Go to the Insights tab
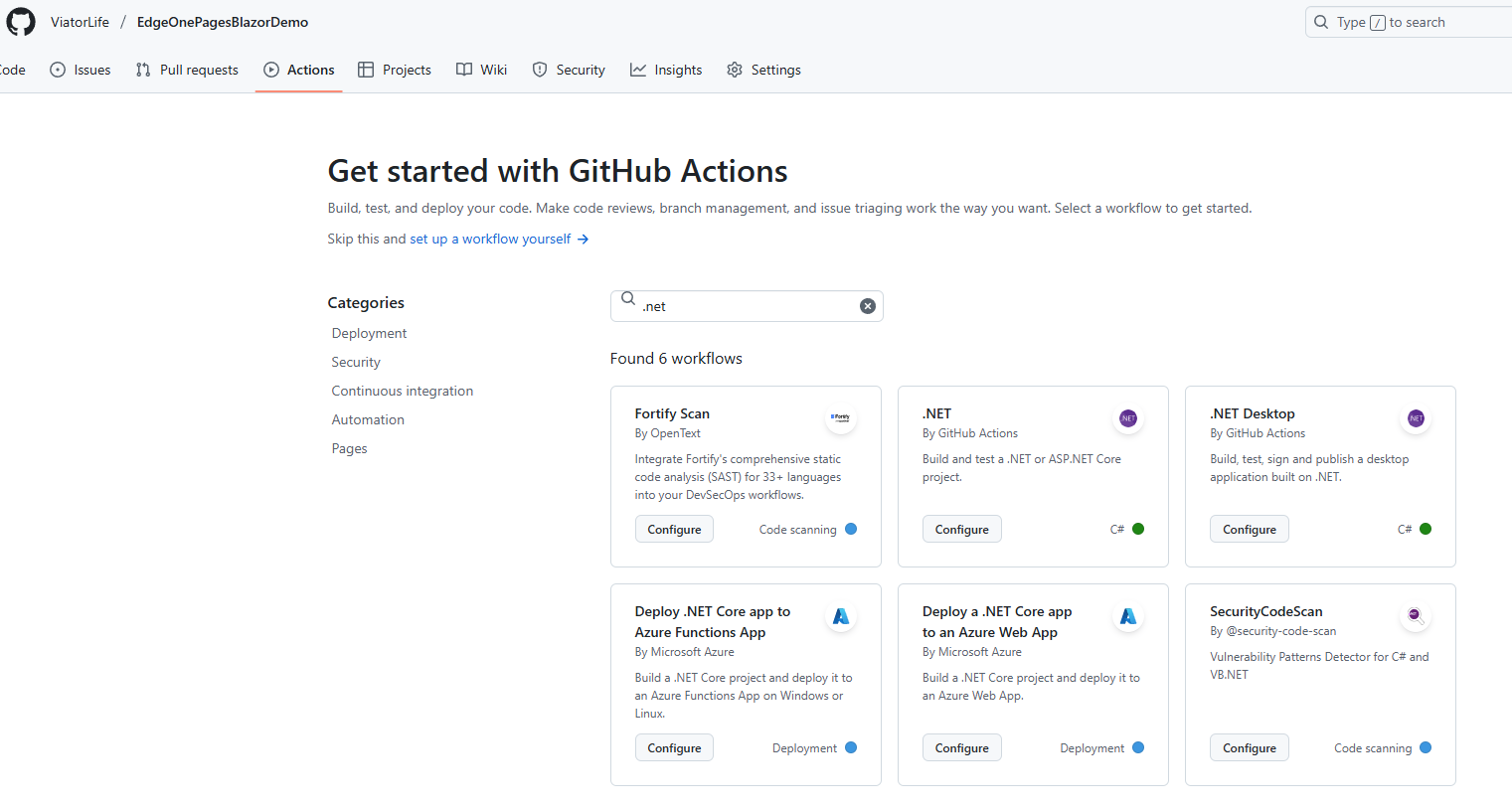This screenshot has height=809, width=1512. click(x=666, y=70)
